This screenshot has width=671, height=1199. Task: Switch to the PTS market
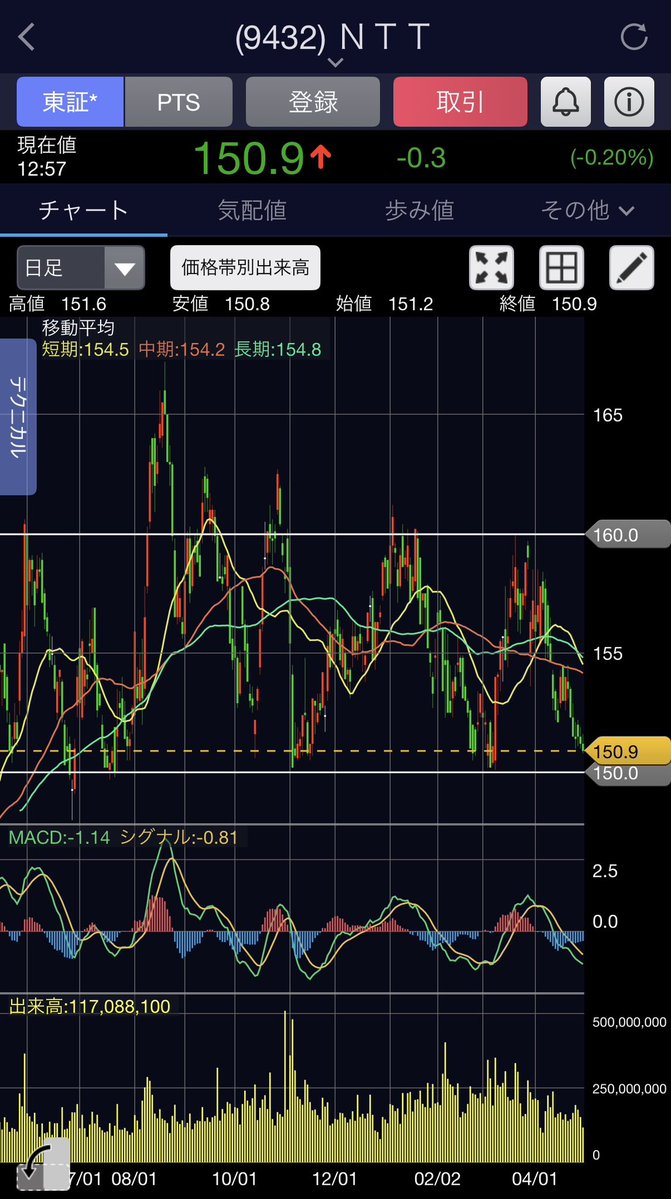coord(178,102)
